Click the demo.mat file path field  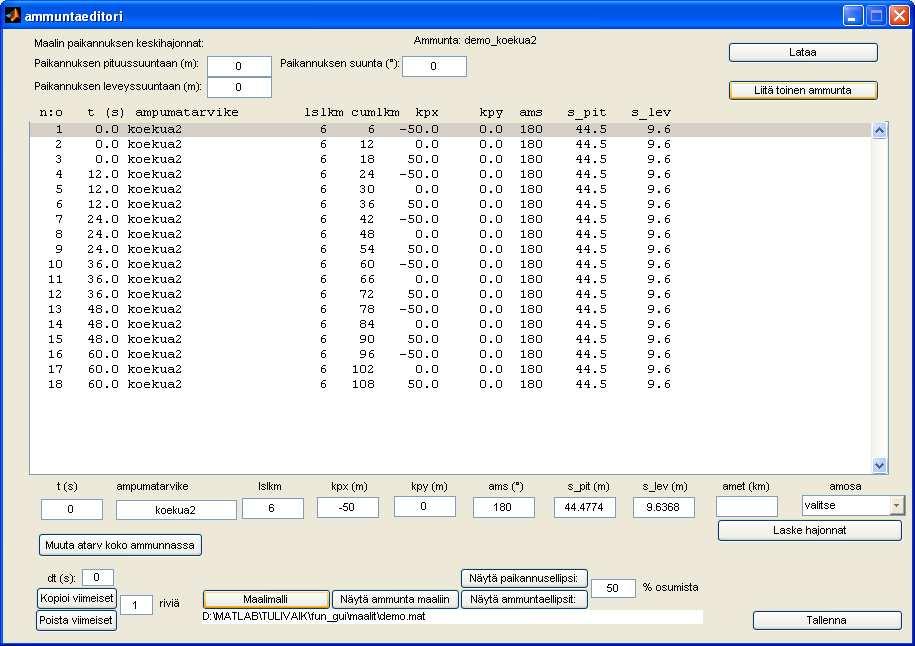[x=452, y=617]
